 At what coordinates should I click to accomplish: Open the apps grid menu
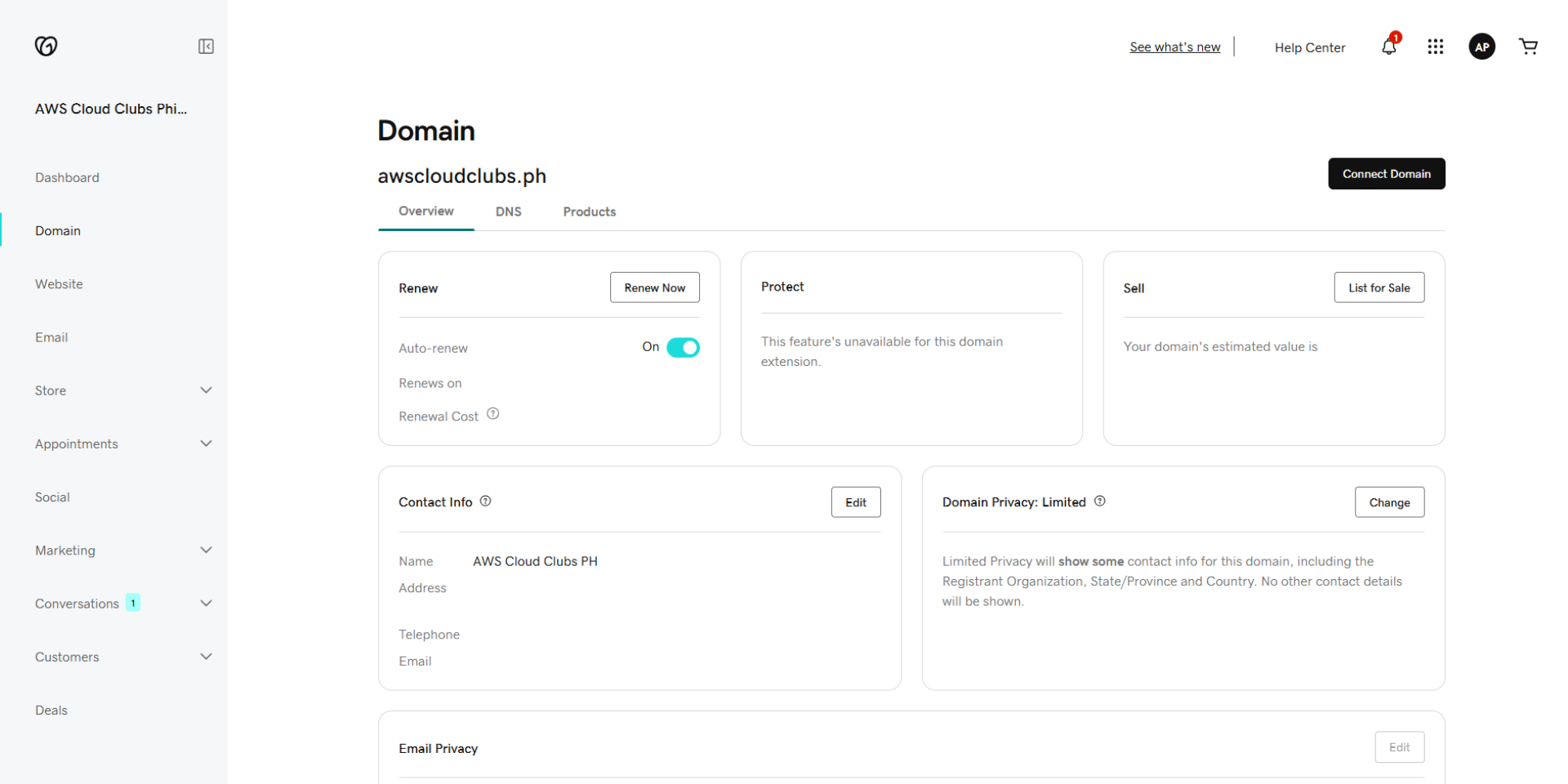1435,47
